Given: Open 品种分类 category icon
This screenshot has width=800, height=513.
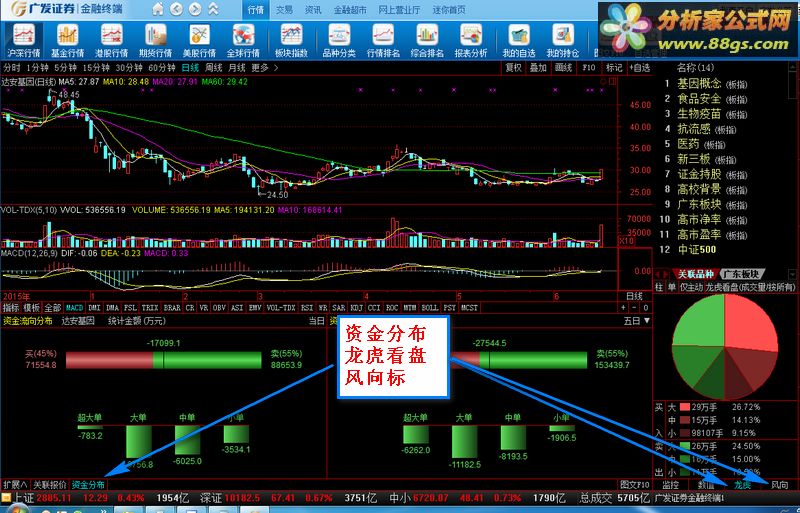Looking at the screenshot, I should tap(339, 41).
